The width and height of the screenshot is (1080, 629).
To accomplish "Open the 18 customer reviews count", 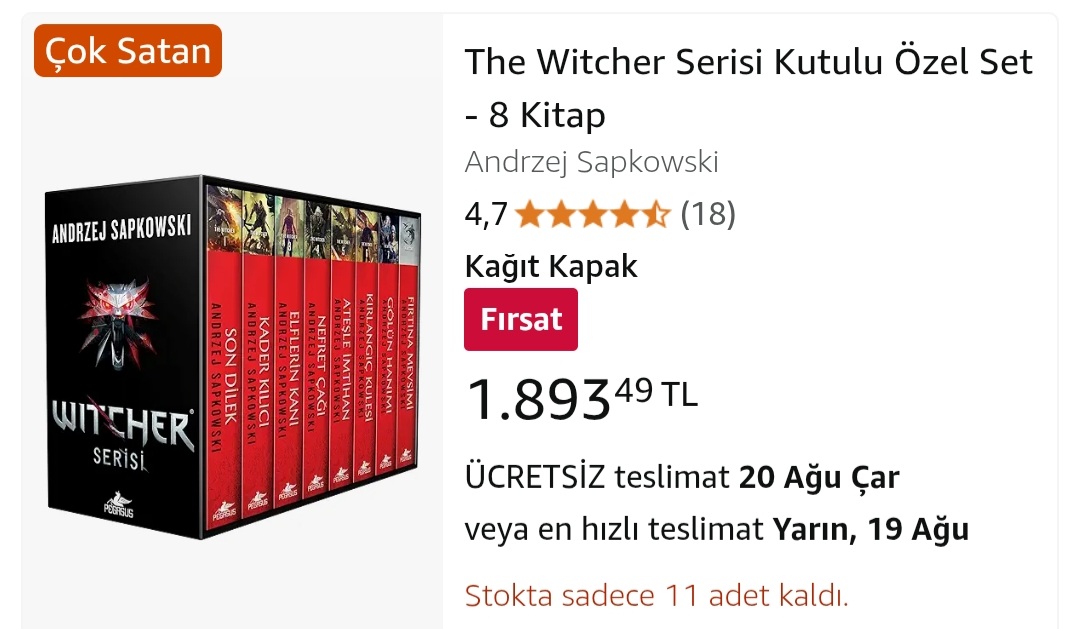I will [x=708, y=214].
